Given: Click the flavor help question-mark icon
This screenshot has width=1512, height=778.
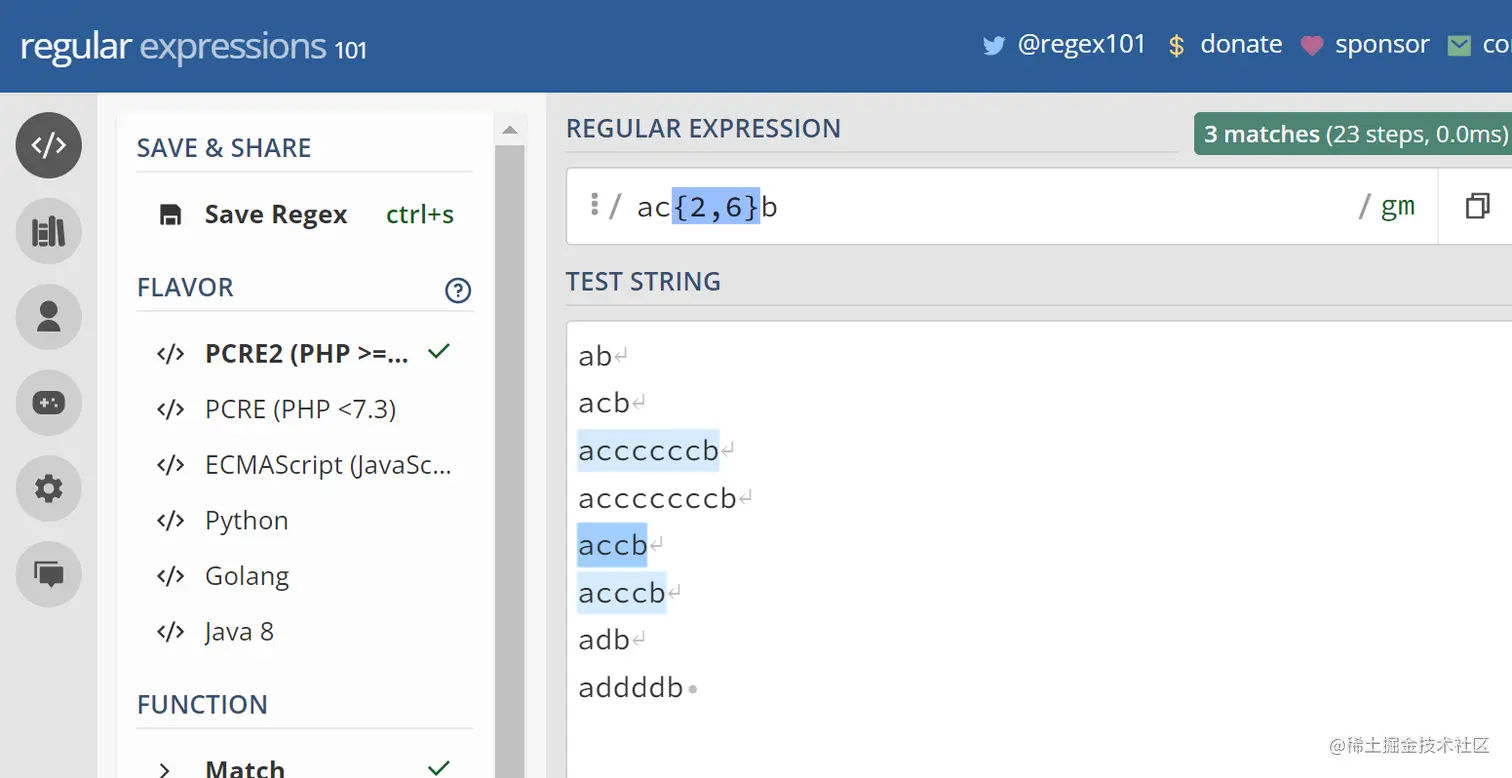Looking at the screenshot, I should tap(457, 290).
